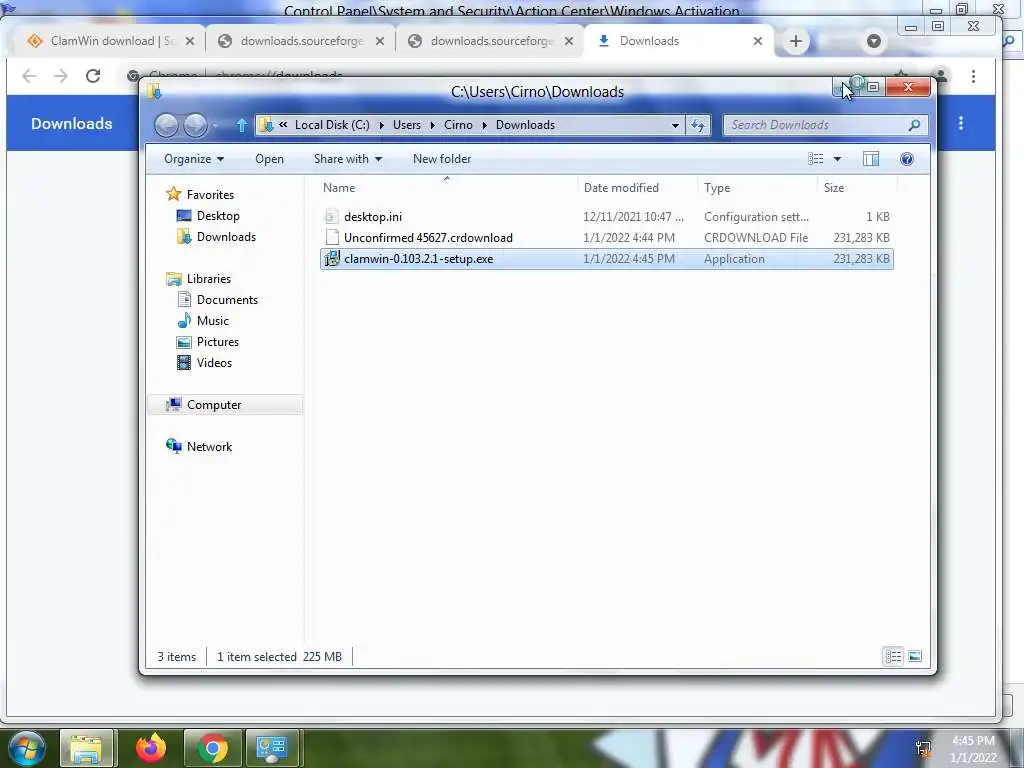This screenshot has height=768, width=1024.
Task: Open the Windows Start orb
Action: (x=26, y=748)
